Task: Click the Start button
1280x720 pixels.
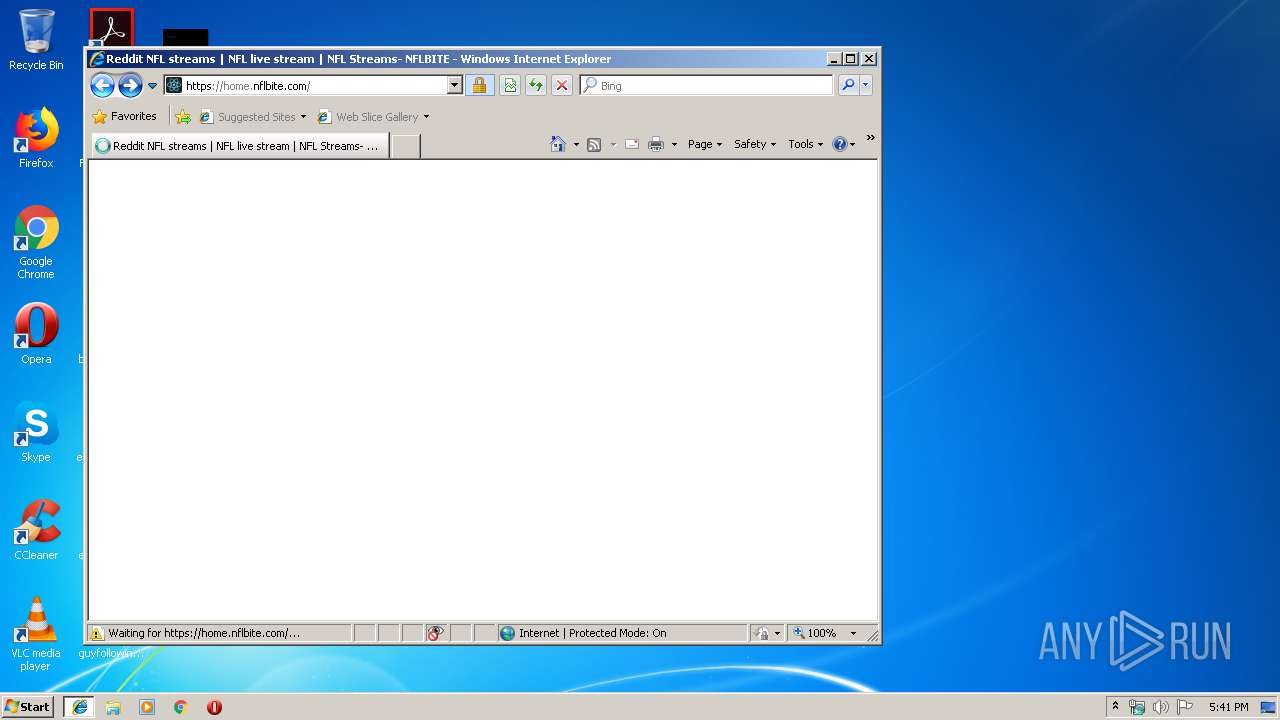Action: (x=28, y=706)
